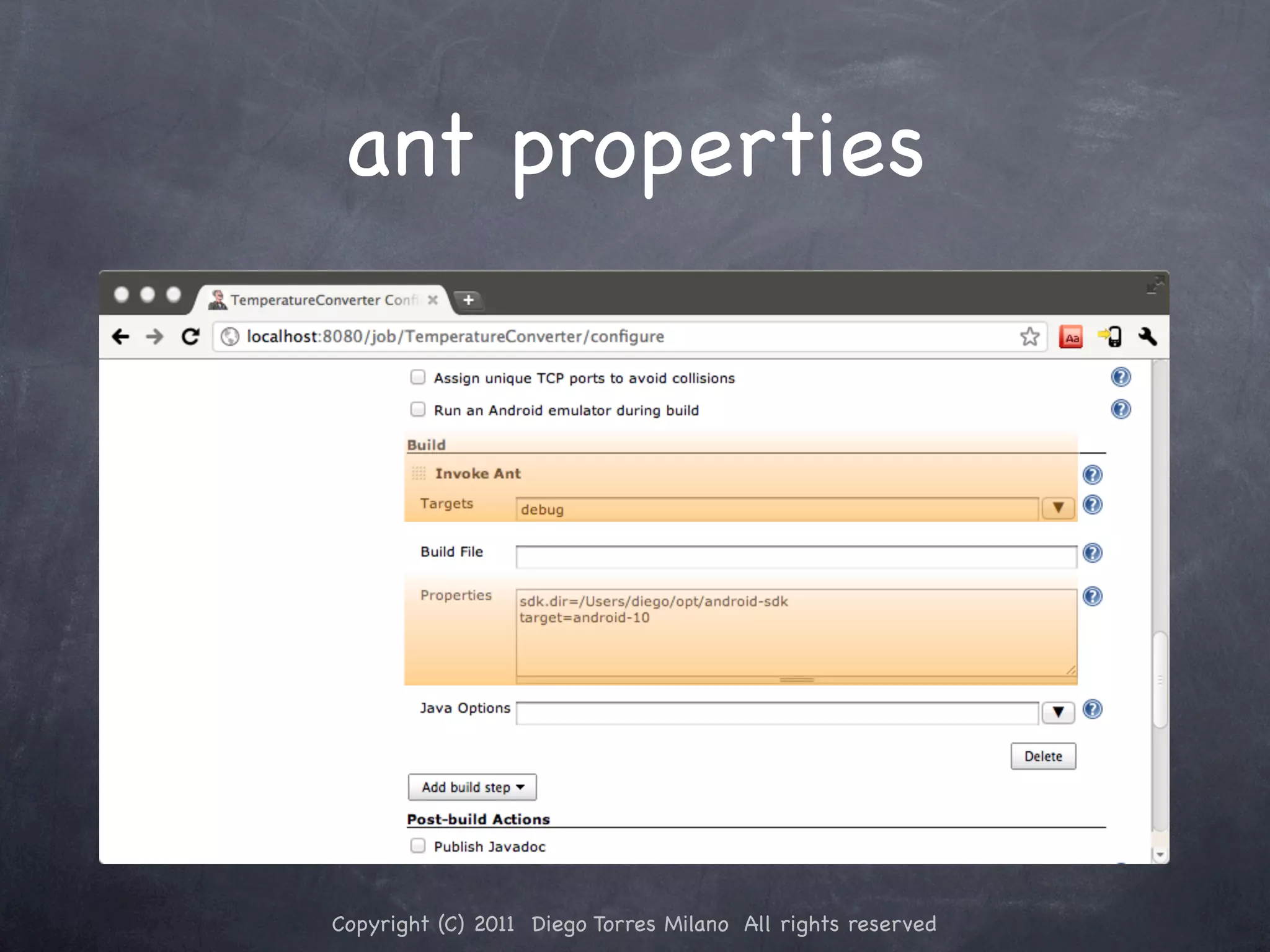Expand the Java Options field arrow
Image resolution: width=1270 pixels, height=952 pixels.
[x=1058, y=712]
